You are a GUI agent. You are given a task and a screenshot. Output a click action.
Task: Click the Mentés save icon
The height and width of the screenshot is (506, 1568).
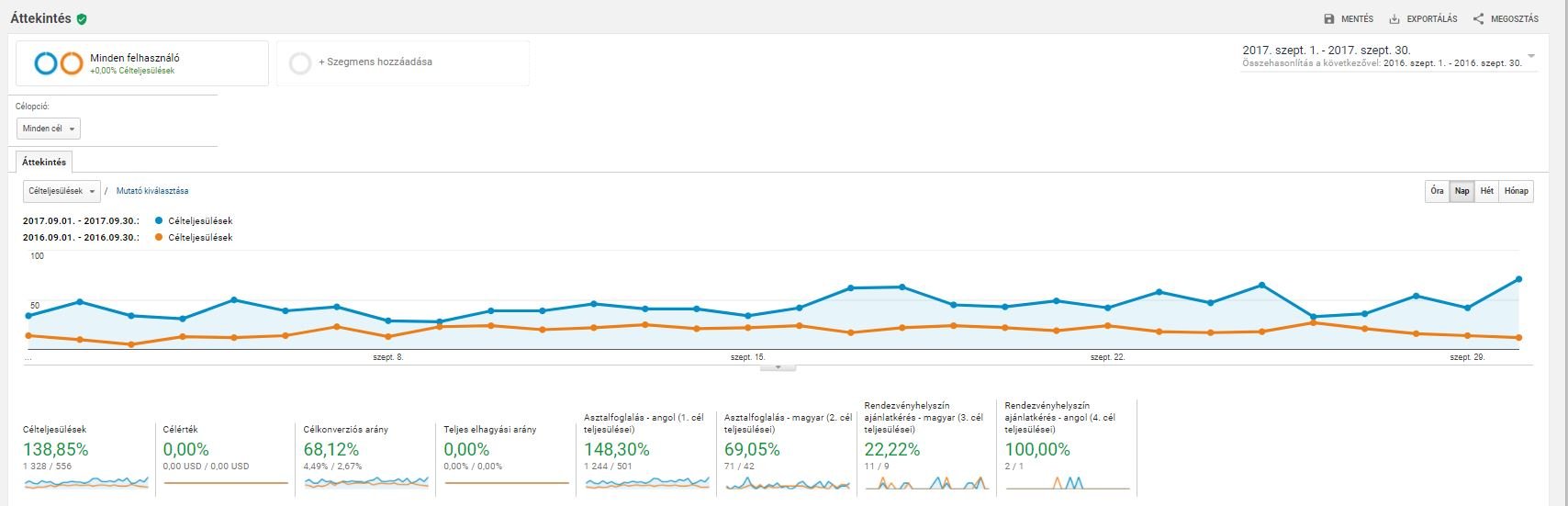(1328, 18)
